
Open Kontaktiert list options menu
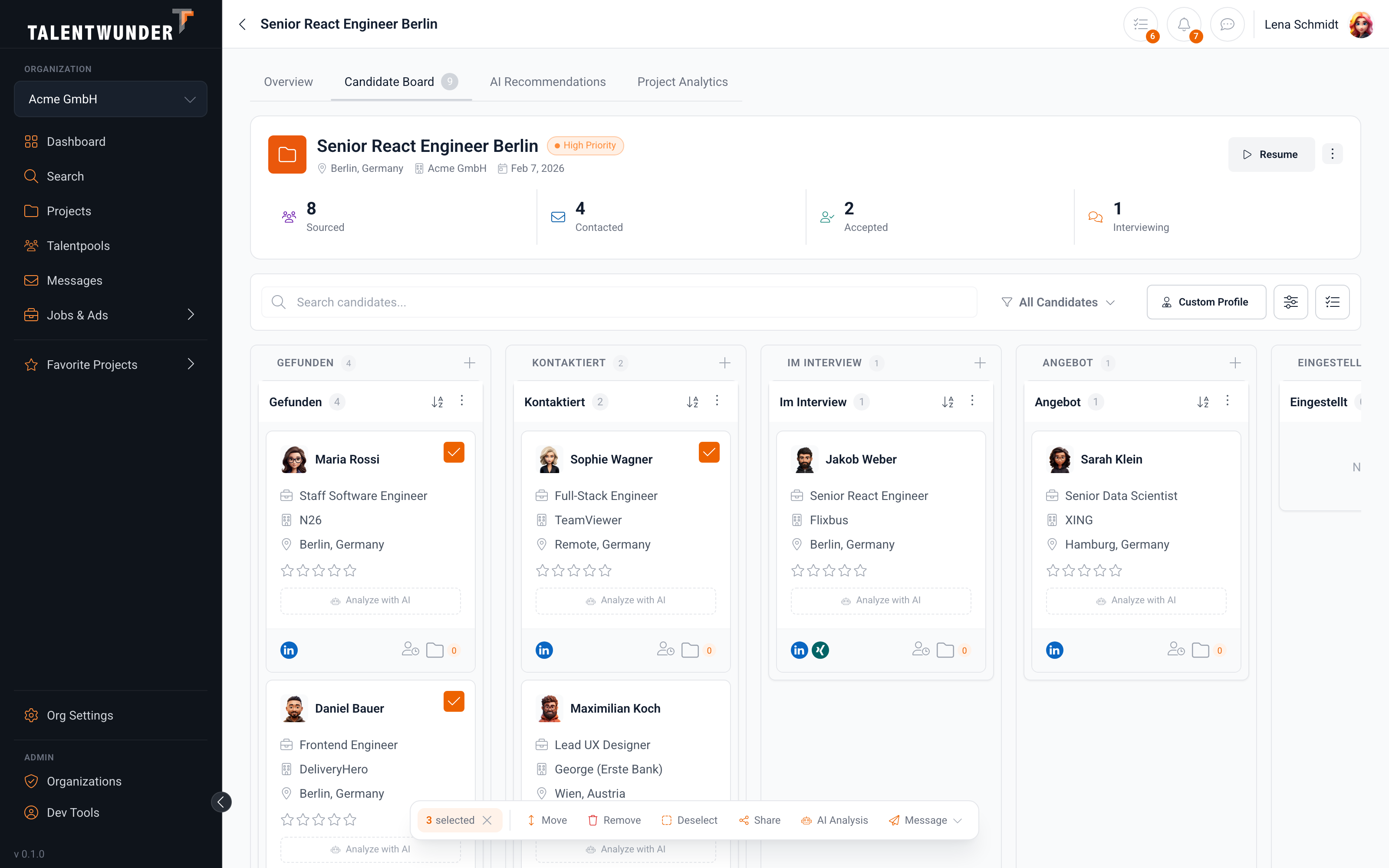click(717, 401)
